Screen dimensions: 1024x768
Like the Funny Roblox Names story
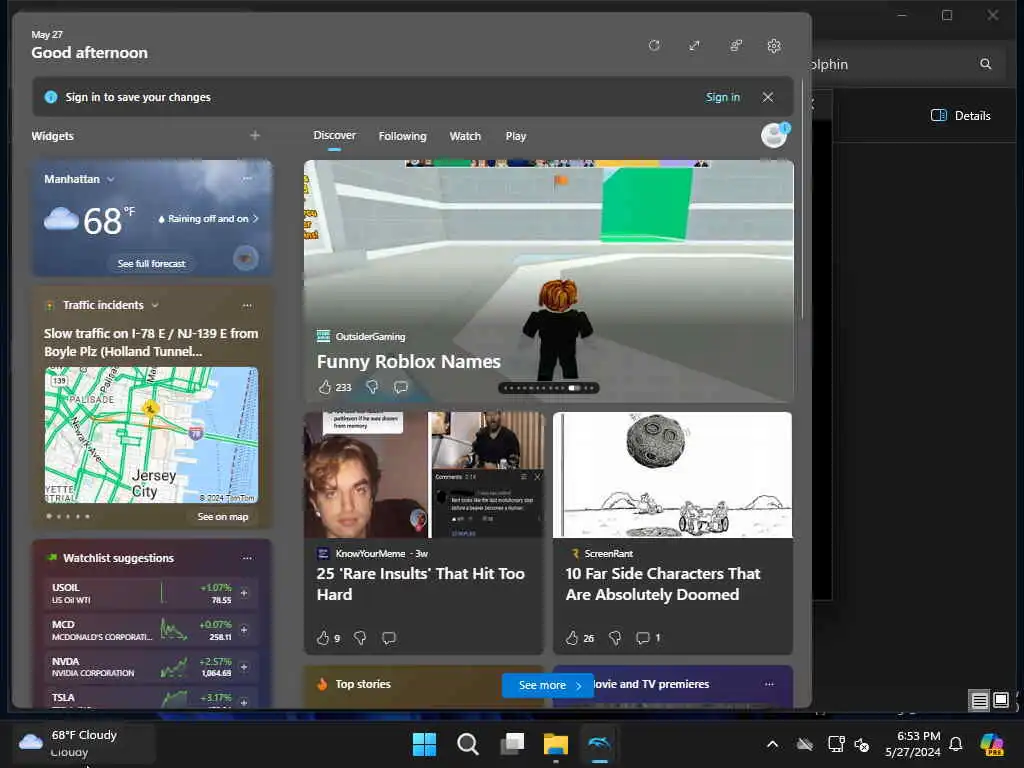[x=325, y=387]
